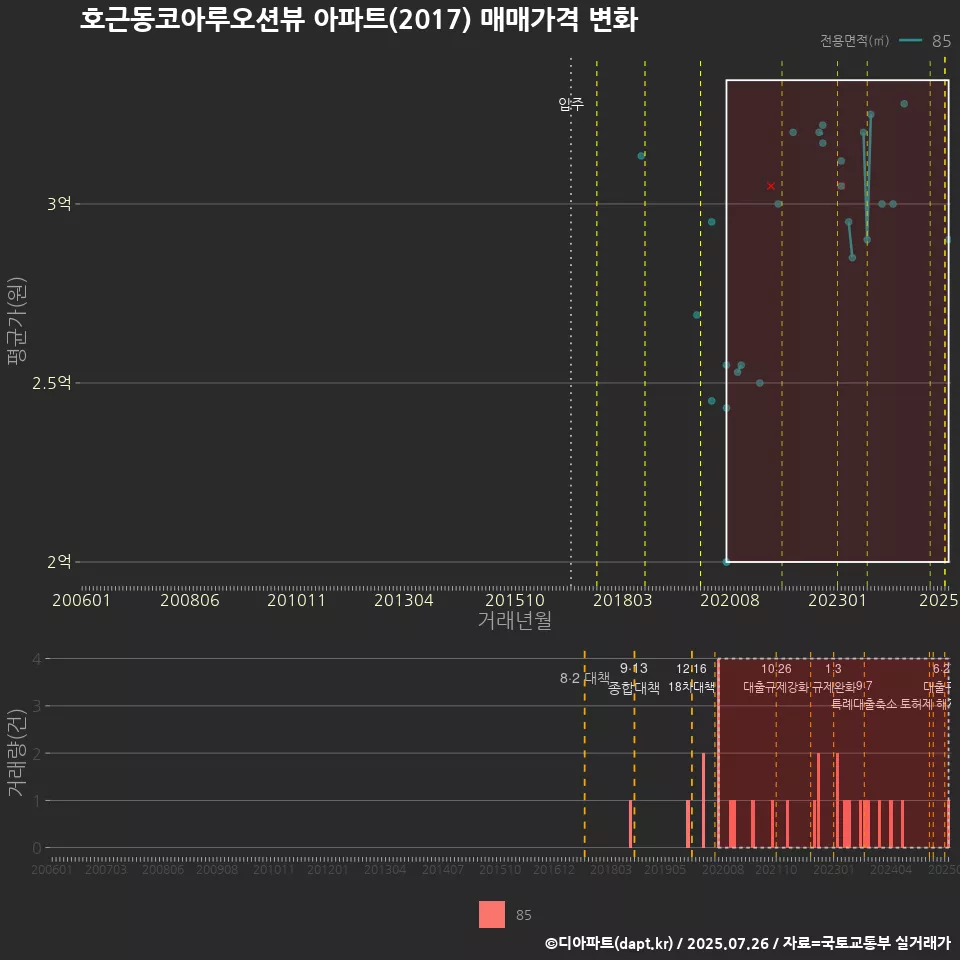The image size is (960, 960).
Task: Click '201201' on the volume chart x-axis
Action: [328, 869]
